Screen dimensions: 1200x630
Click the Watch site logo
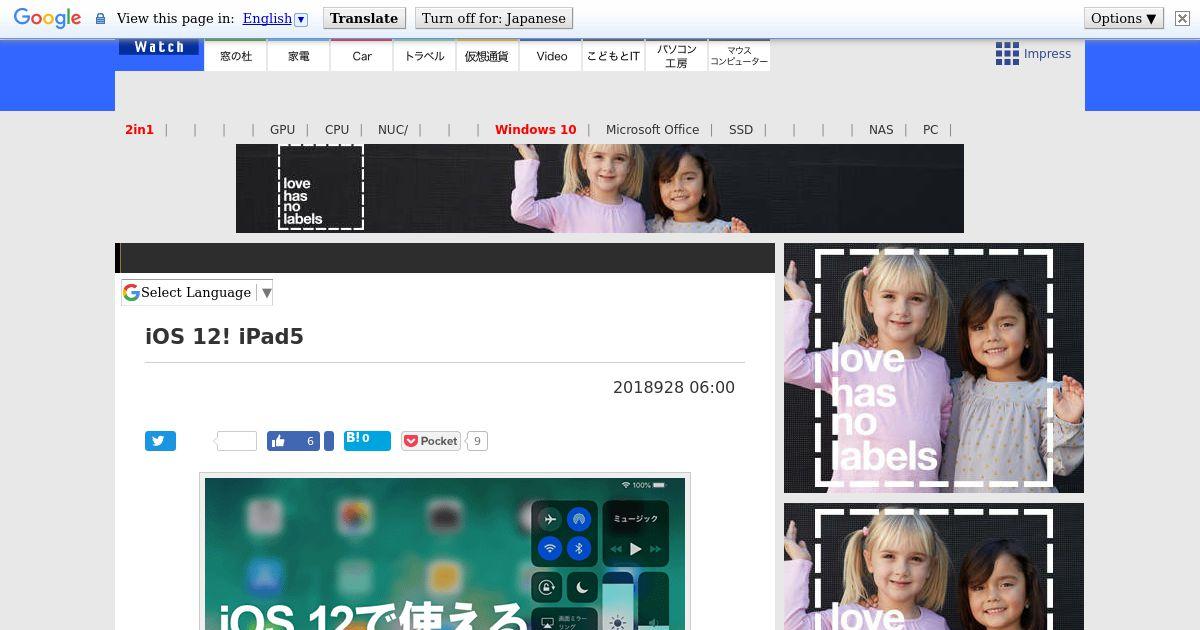(159, 47)
